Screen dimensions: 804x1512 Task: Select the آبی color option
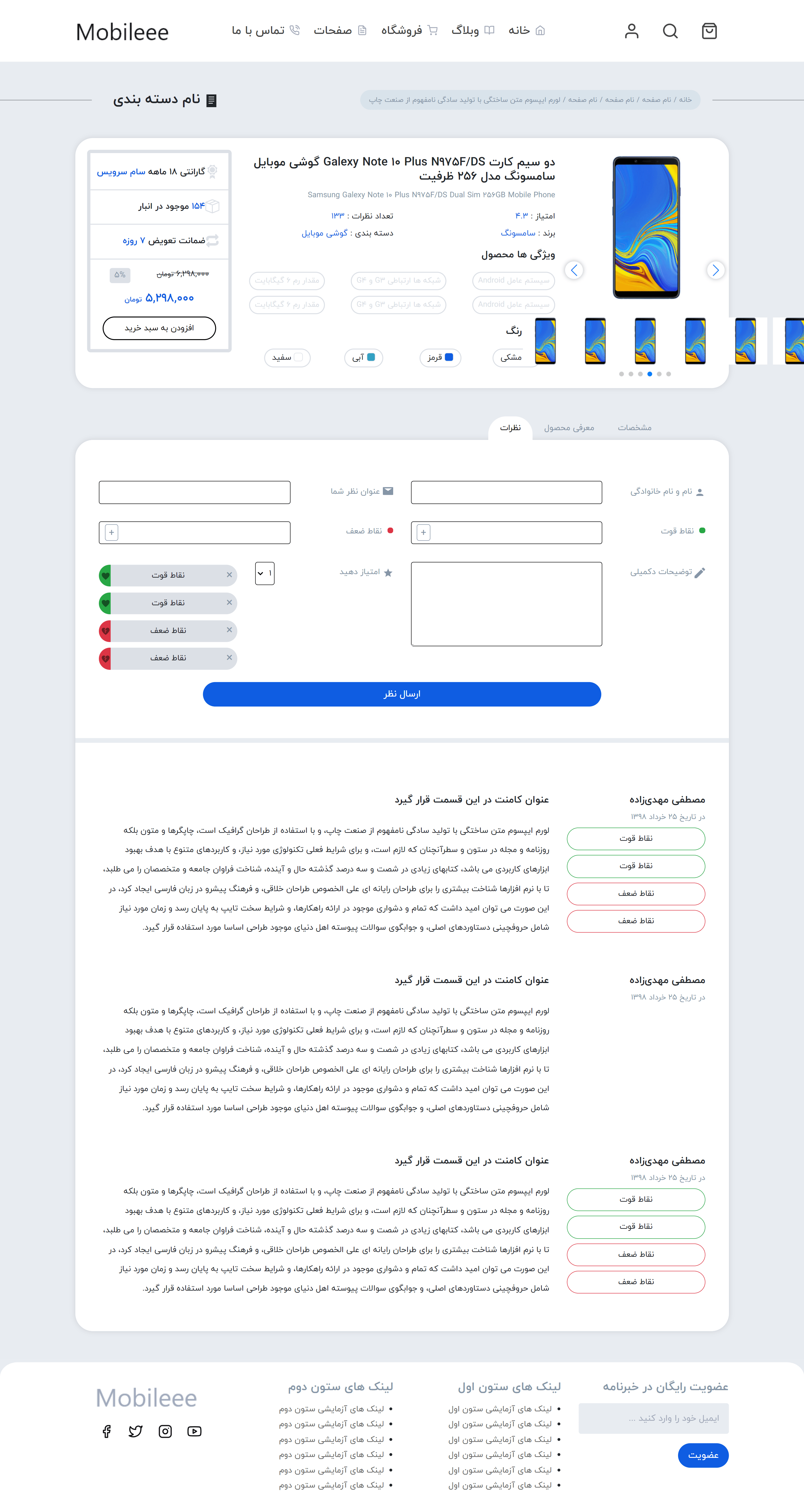363,357
